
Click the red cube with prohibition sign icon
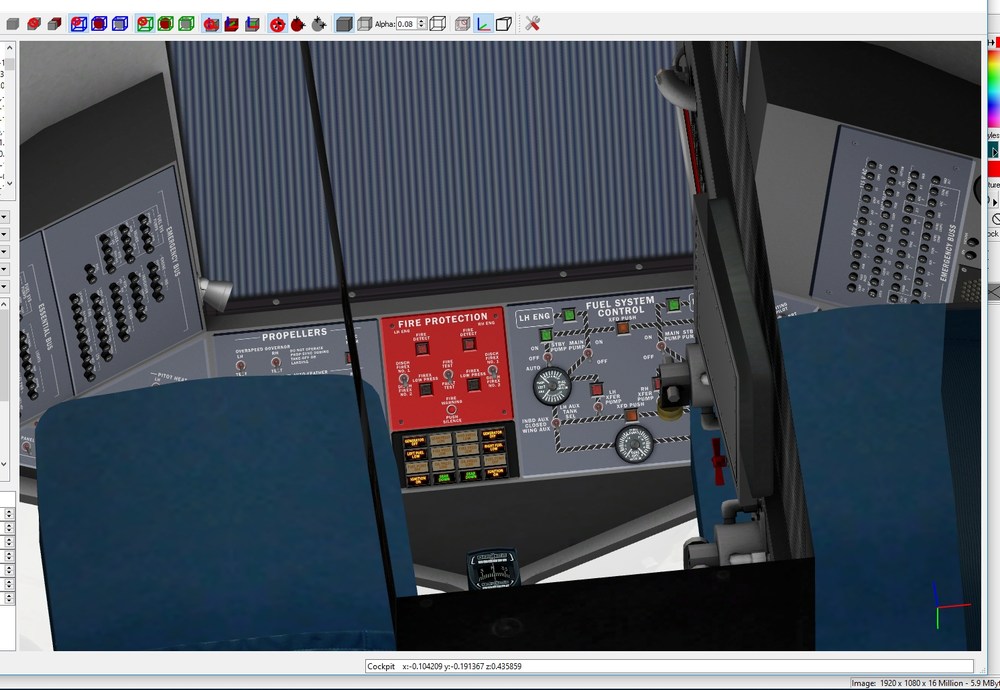click(34, 24)
